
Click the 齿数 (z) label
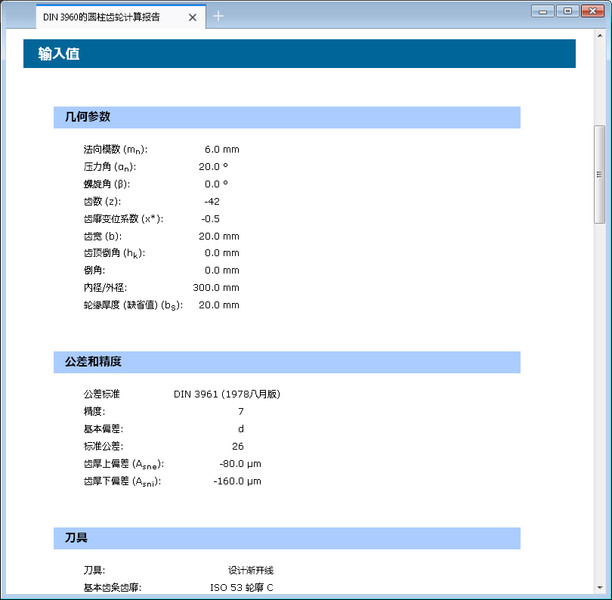pyautogui.click(x=102, y=201)
